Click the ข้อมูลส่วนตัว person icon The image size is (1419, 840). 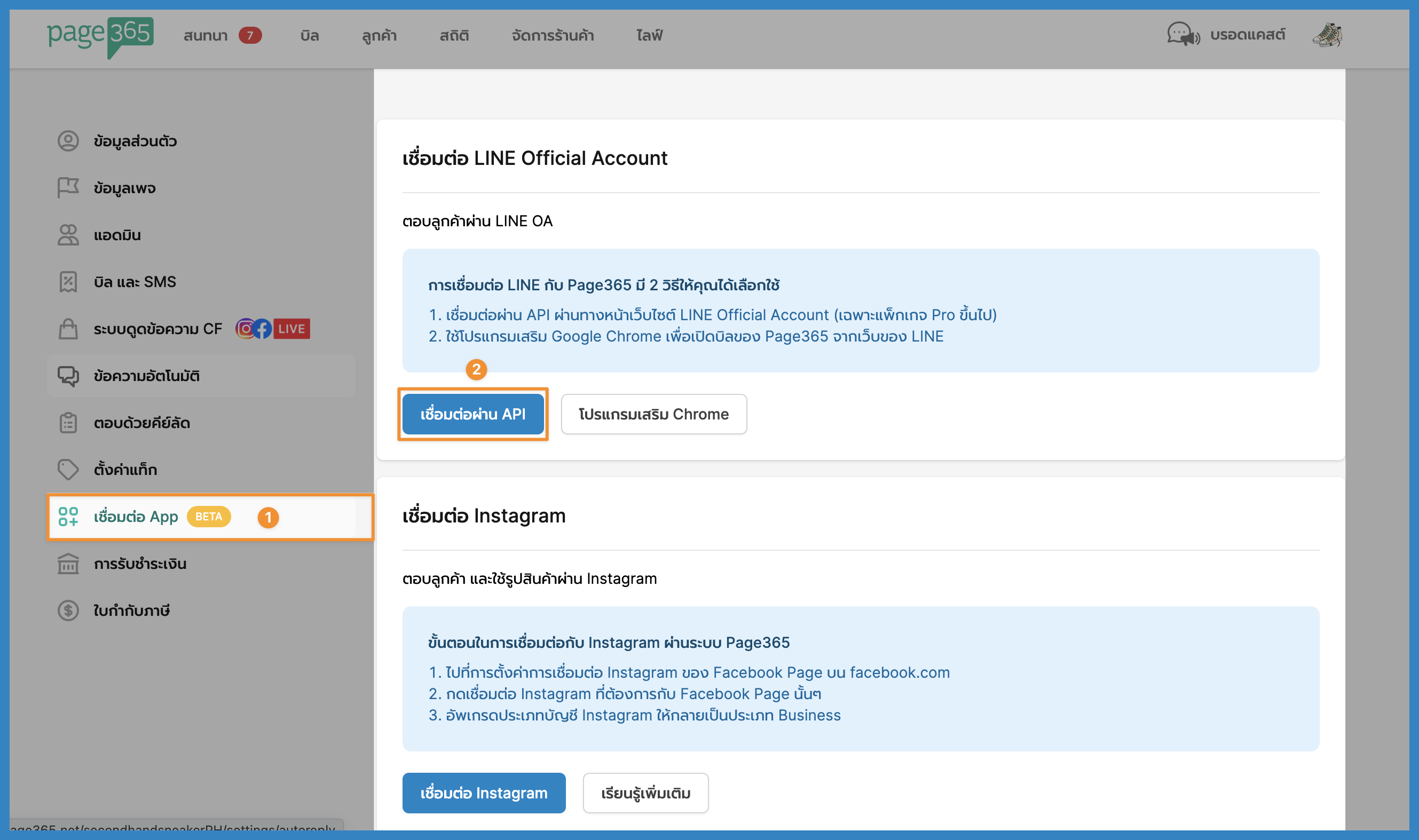click(68, 141)
